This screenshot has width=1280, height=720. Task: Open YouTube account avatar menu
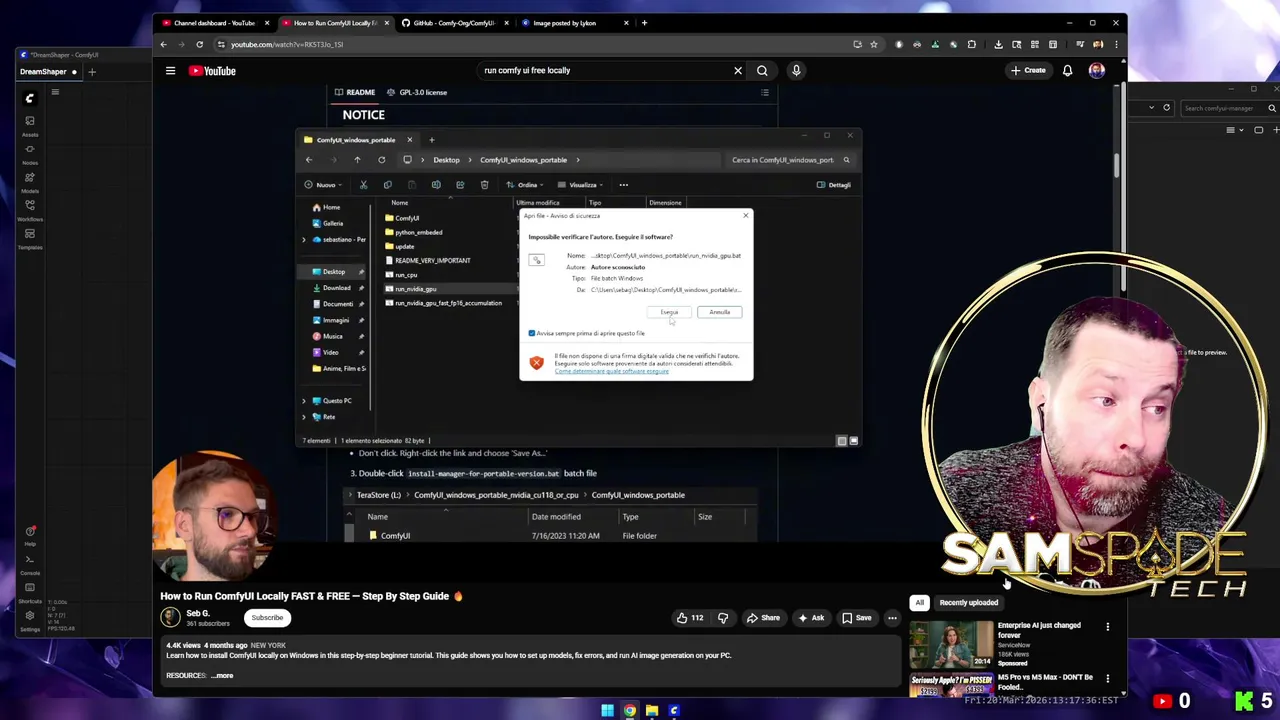coord(1097,71)
